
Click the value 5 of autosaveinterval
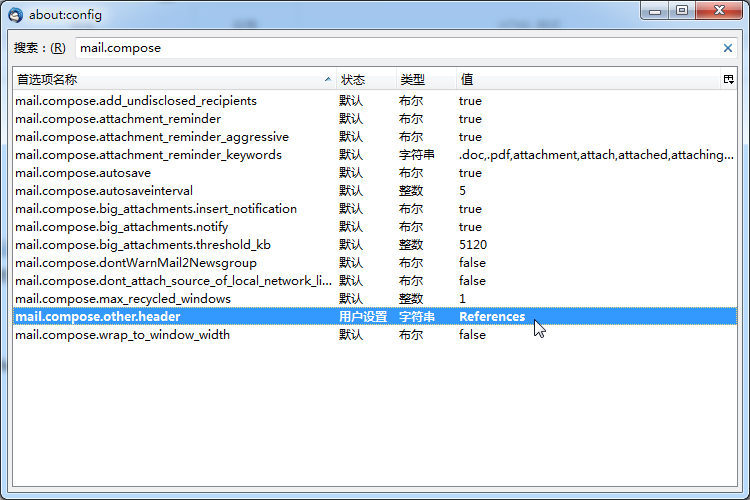tap(462, 191)
